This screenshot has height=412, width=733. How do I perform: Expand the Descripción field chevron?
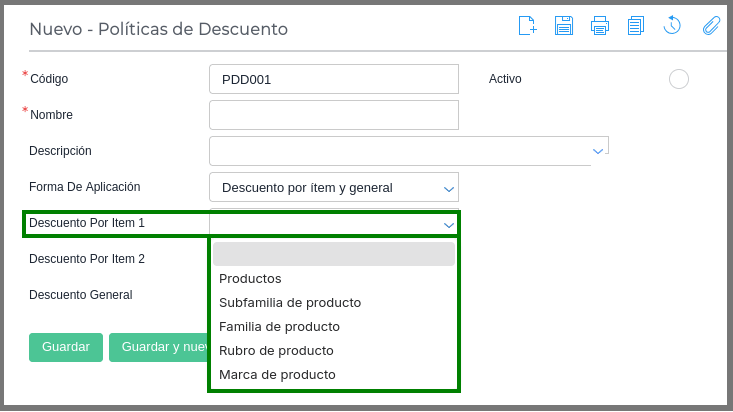[598, 151]
